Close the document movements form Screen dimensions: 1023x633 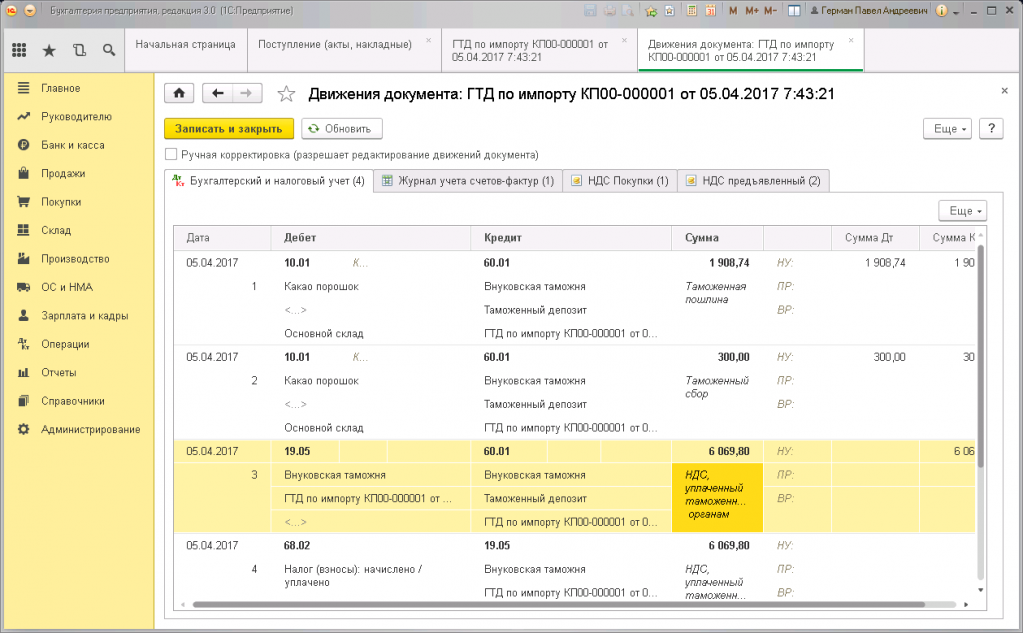pyautogui.click(x=1005, y=91)
